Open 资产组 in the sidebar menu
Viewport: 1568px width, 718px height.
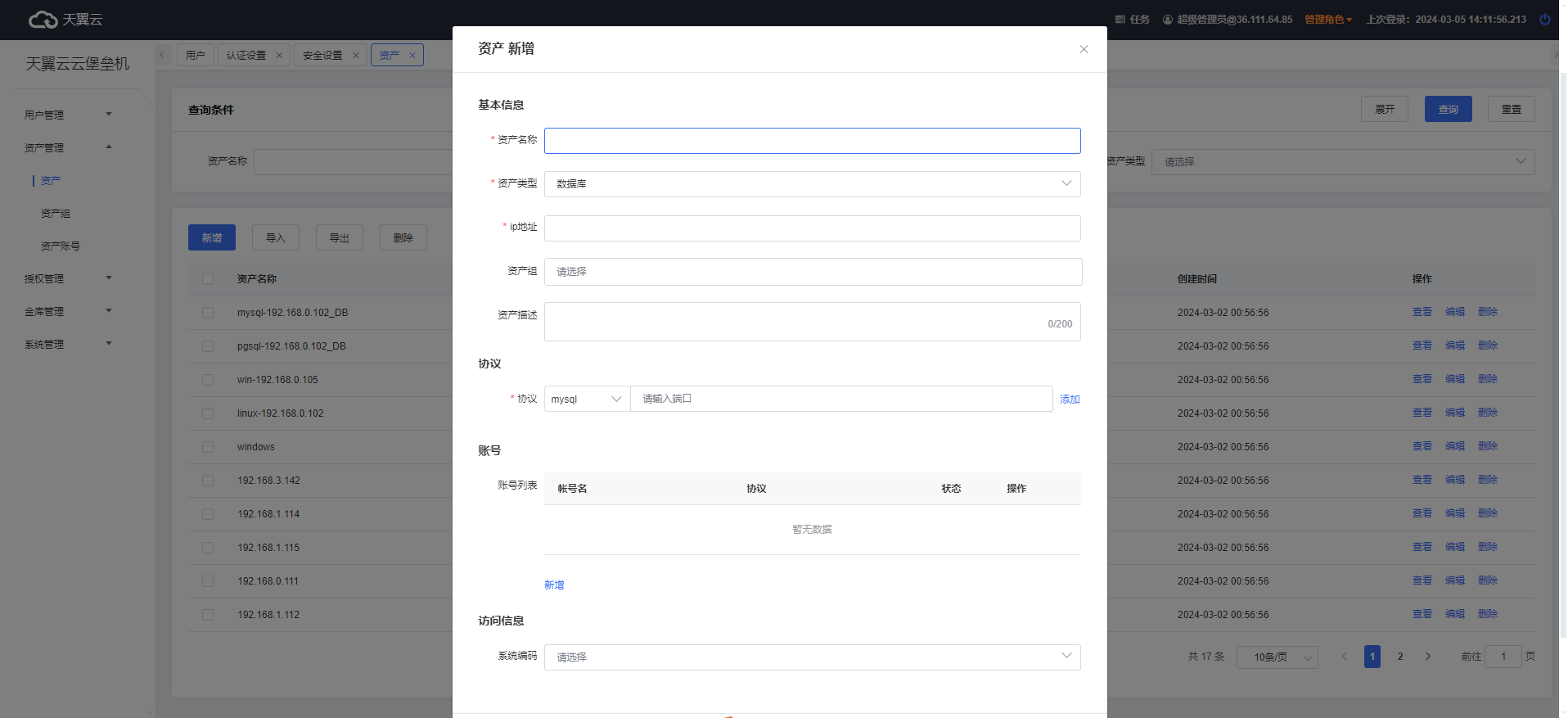56,214
